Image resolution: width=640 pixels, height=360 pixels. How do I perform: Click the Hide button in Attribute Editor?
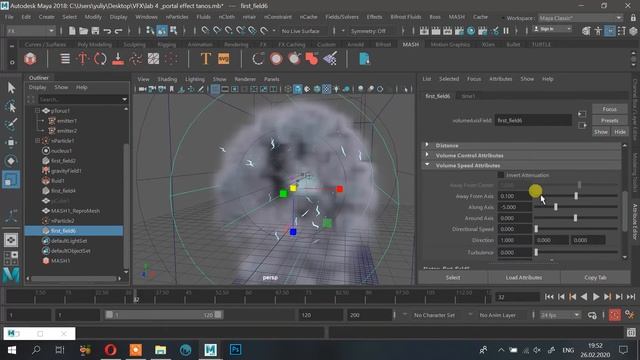[x=620, y=132]
